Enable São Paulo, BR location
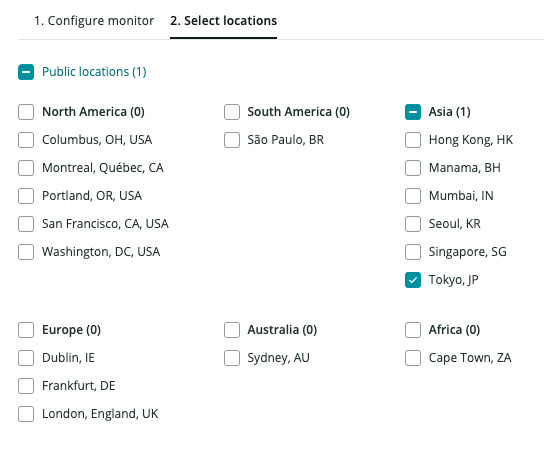This screenshot has width=544, height=456. point(232,140)
